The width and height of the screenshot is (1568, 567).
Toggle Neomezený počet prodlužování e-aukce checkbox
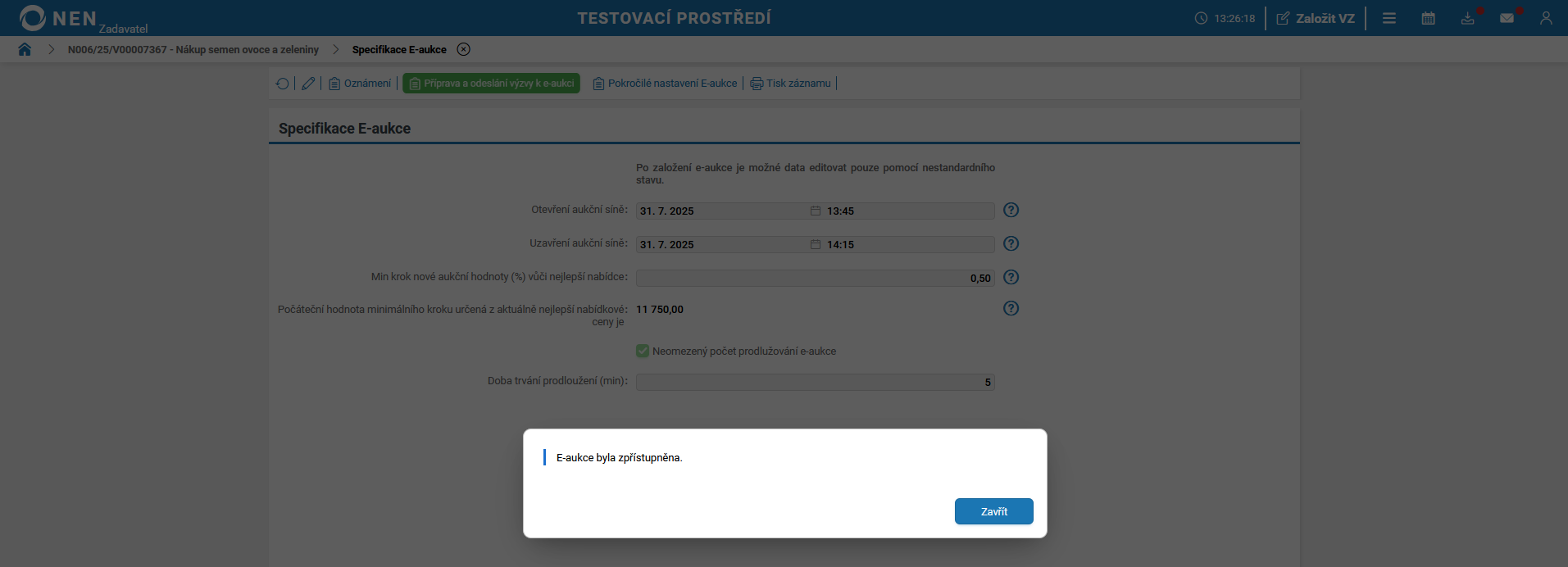[643, 351]
